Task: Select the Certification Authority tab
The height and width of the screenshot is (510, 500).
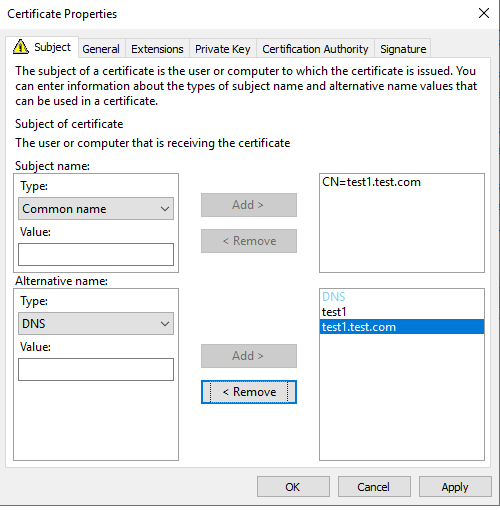Action: (x=315, y=49)
